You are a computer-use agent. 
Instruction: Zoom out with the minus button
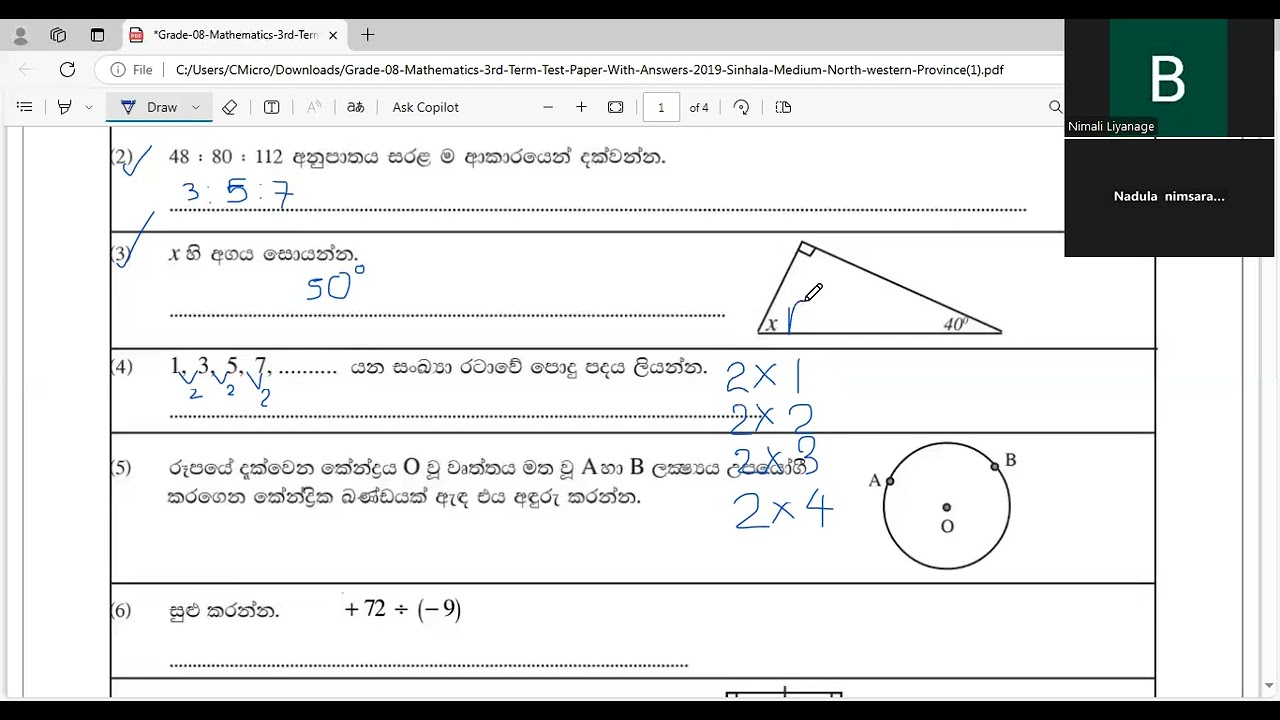(x=548, y=107)
